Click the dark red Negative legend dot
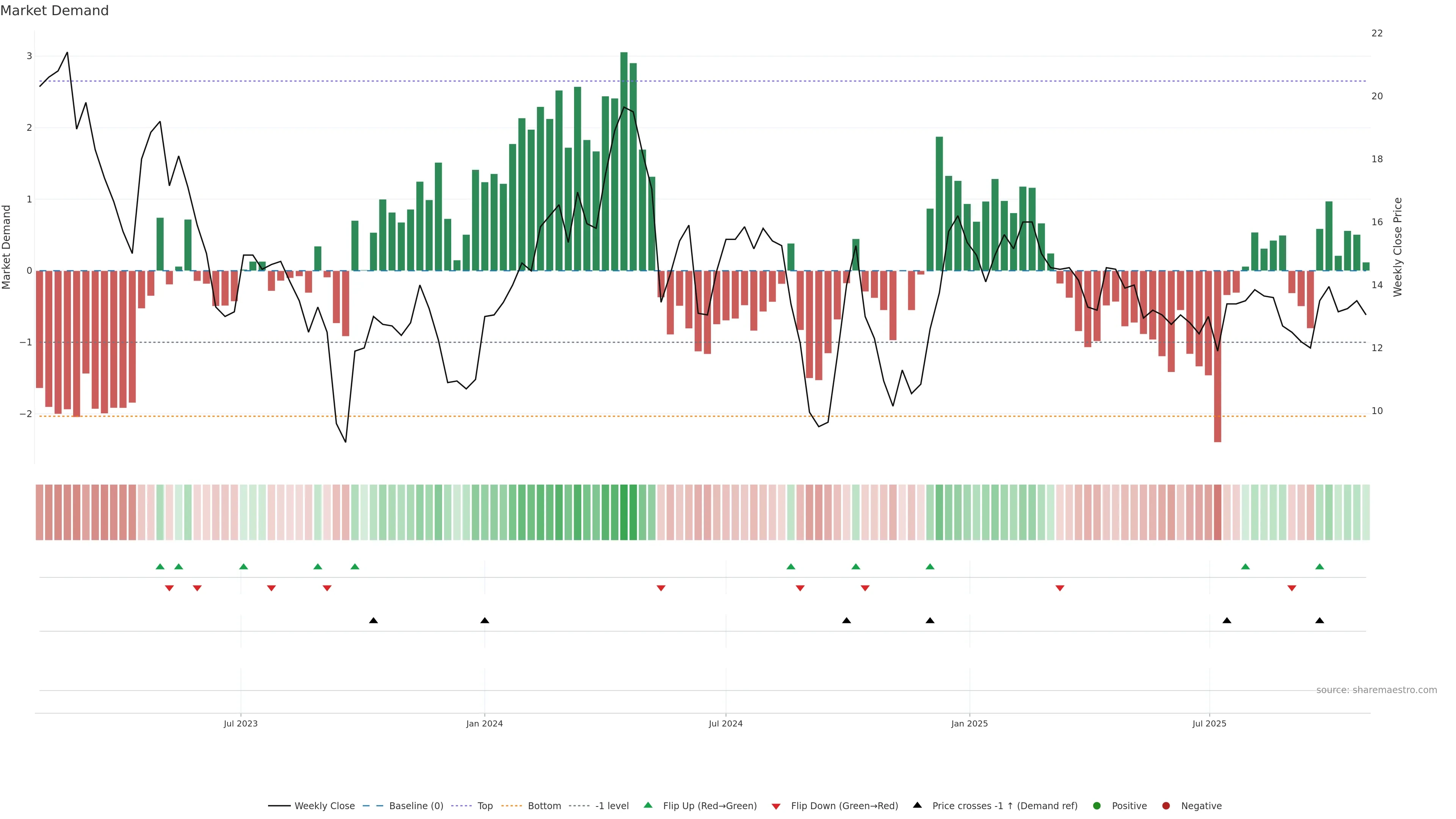This screenshot has height=819, width=1456. point(1166,805)
